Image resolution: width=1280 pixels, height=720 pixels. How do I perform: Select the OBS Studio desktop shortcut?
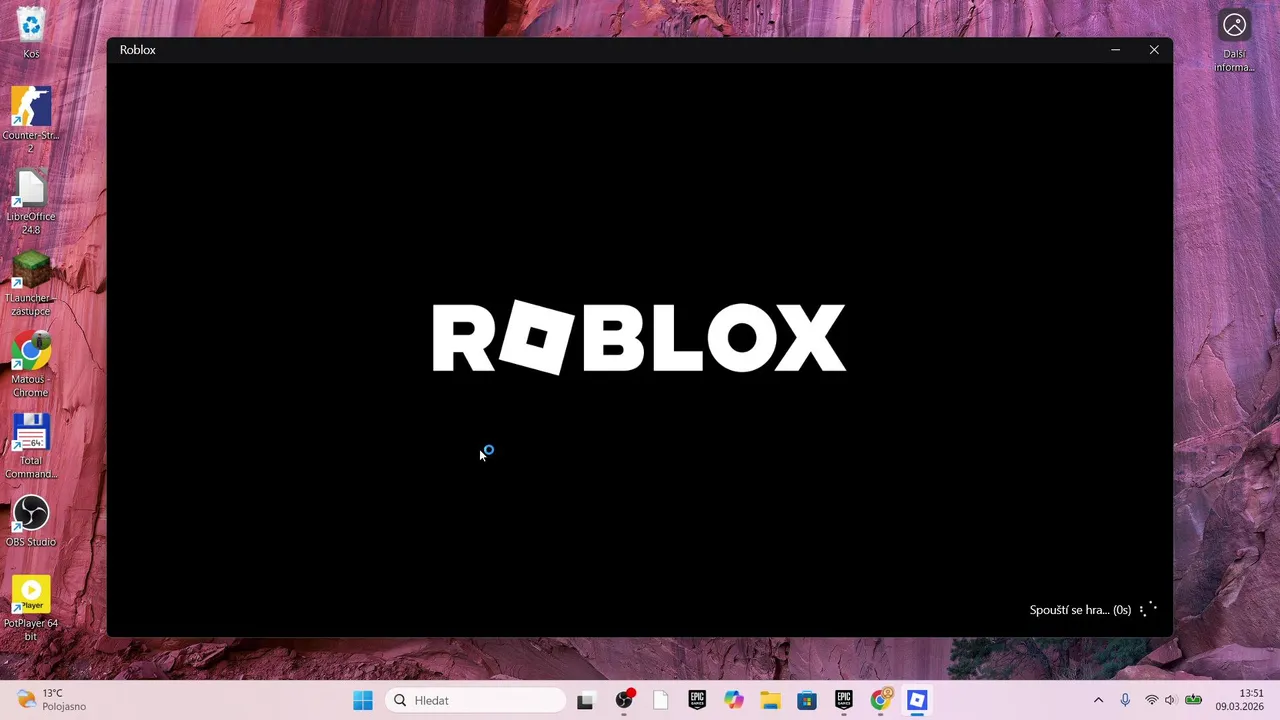[31, 521]
